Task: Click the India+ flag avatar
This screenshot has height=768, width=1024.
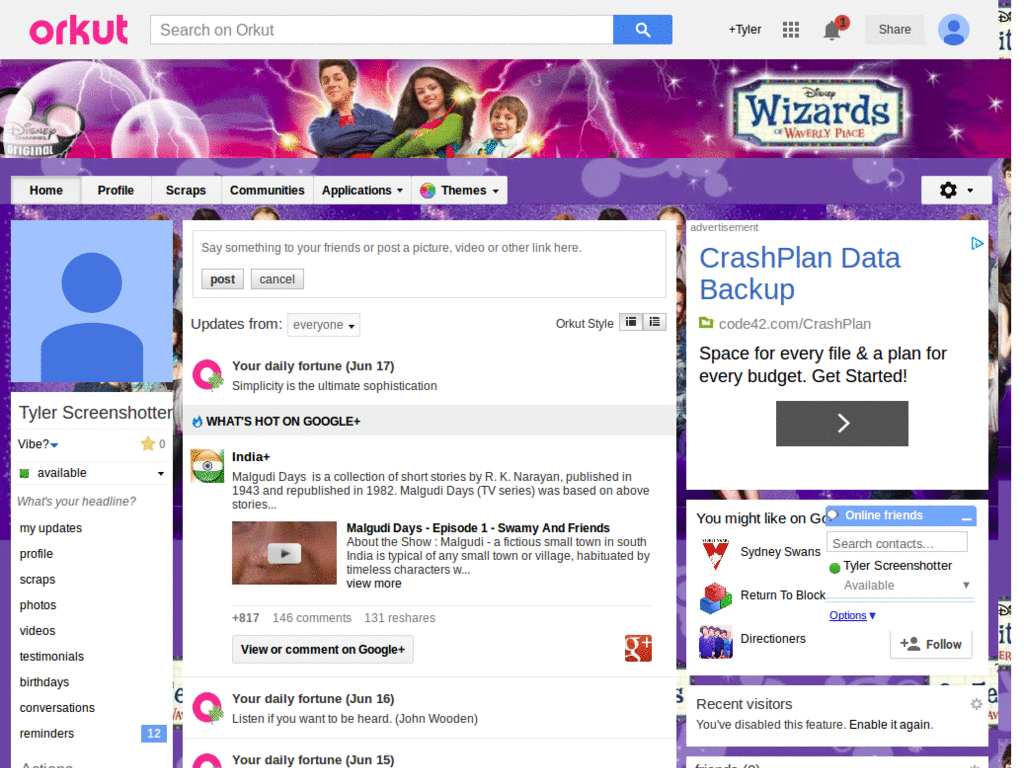Action: (208, 466)
